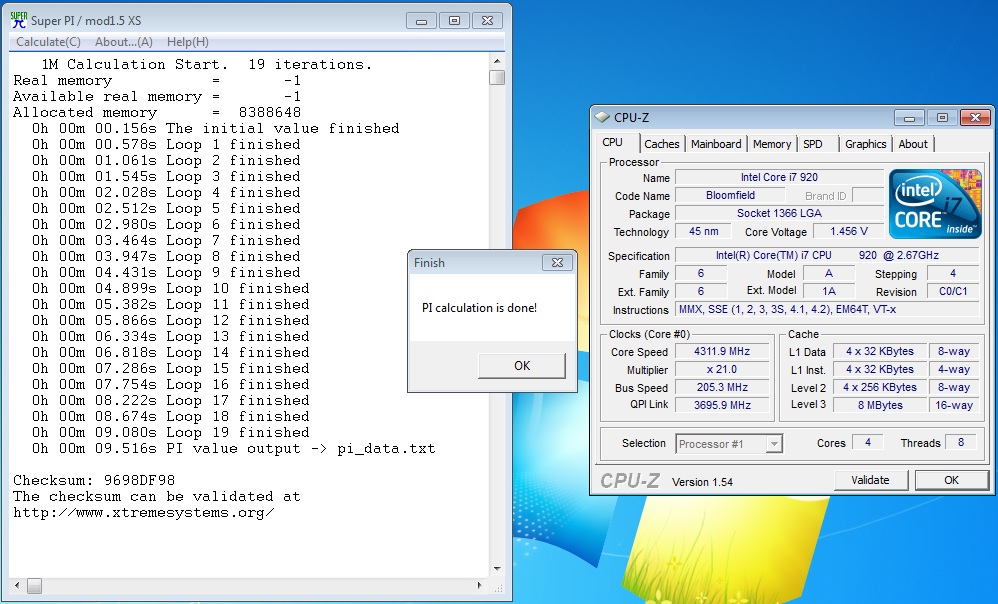This screenshot has width=998, height=604.
Task: Switch to the Caches tab
Action: tap(661, 144)
